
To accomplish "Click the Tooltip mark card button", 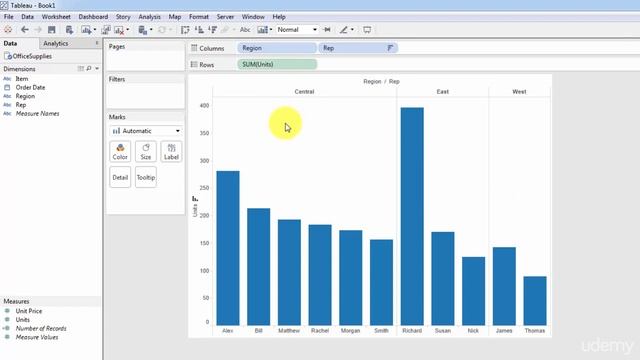I will [146, 177].
